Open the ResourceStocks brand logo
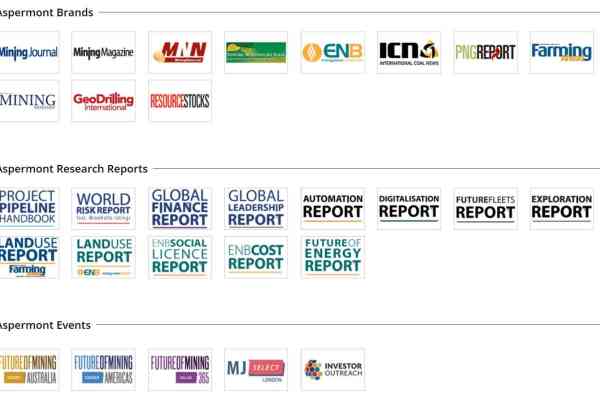 point(180,101)
